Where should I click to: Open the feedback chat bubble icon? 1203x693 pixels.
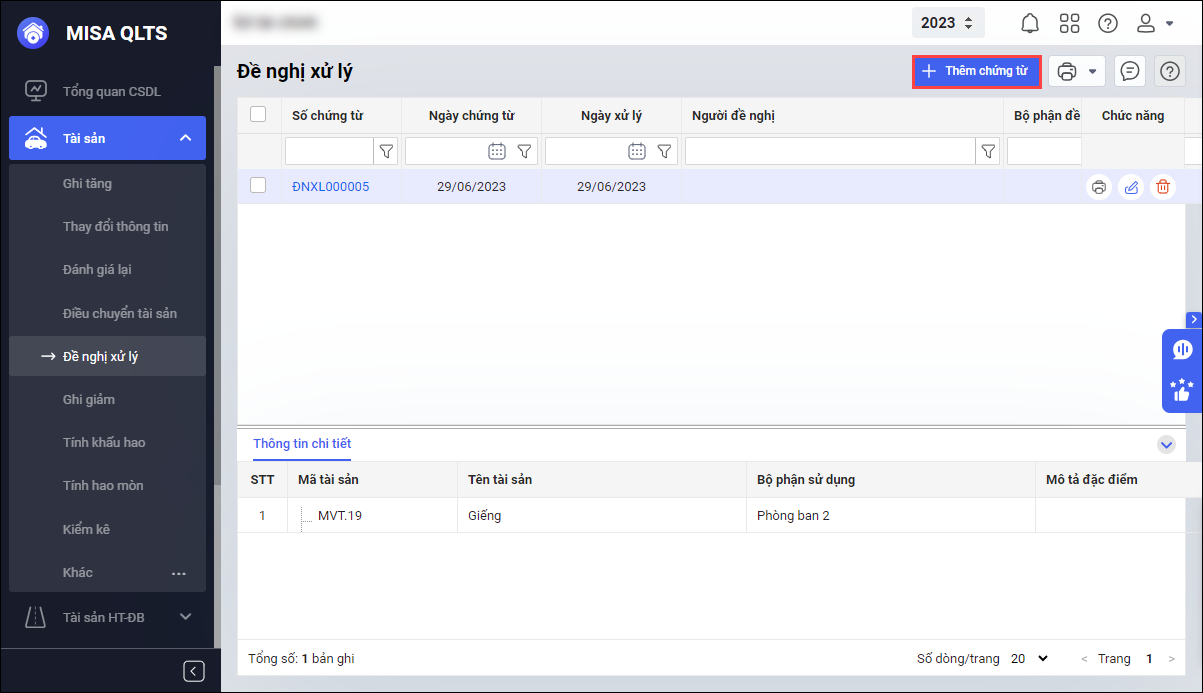(x=1130, y=71)
